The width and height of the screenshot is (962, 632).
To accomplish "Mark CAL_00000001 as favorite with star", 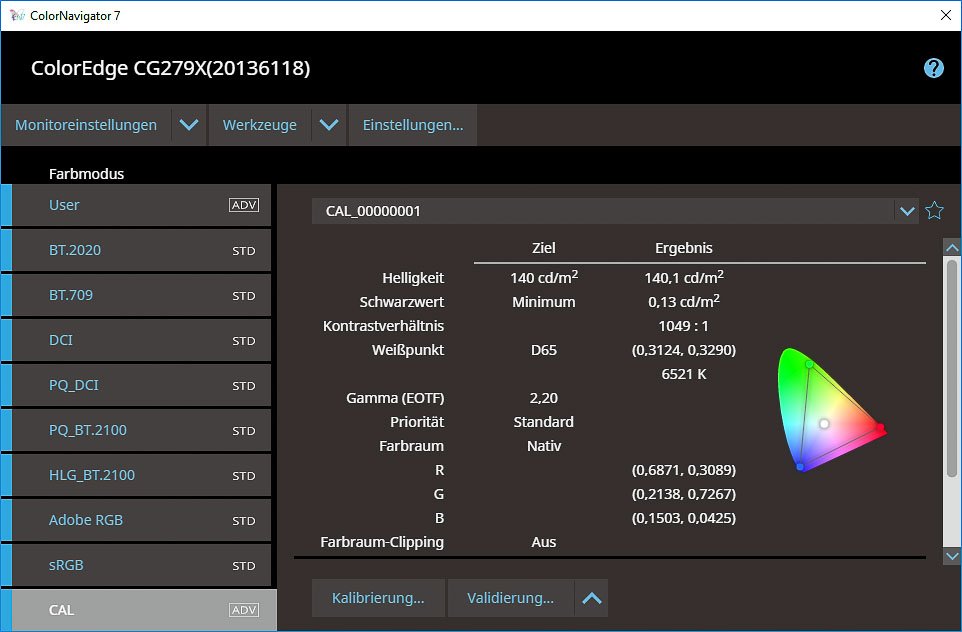I will coord(934,210).
